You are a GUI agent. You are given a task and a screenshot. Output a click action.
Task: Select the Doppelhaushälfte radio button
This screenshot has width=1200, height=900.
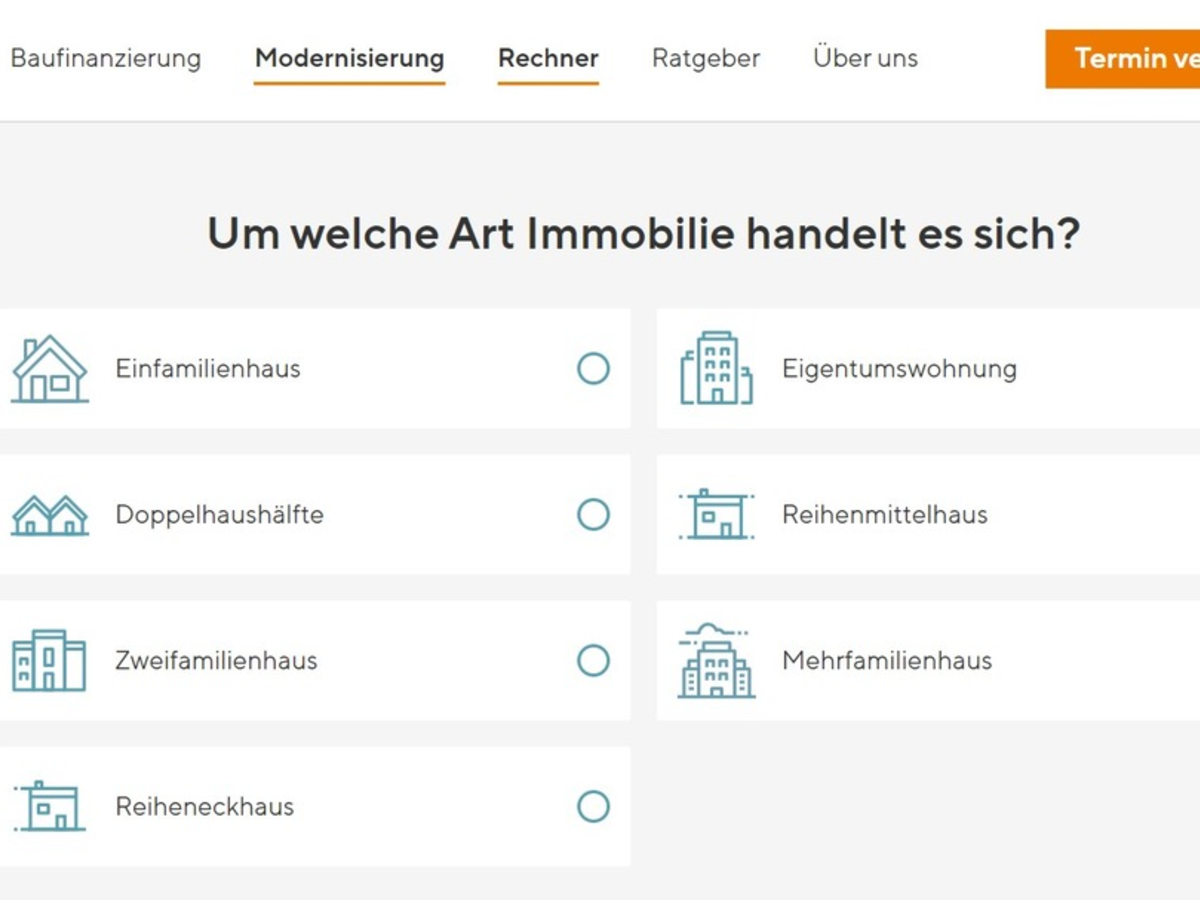593,515
